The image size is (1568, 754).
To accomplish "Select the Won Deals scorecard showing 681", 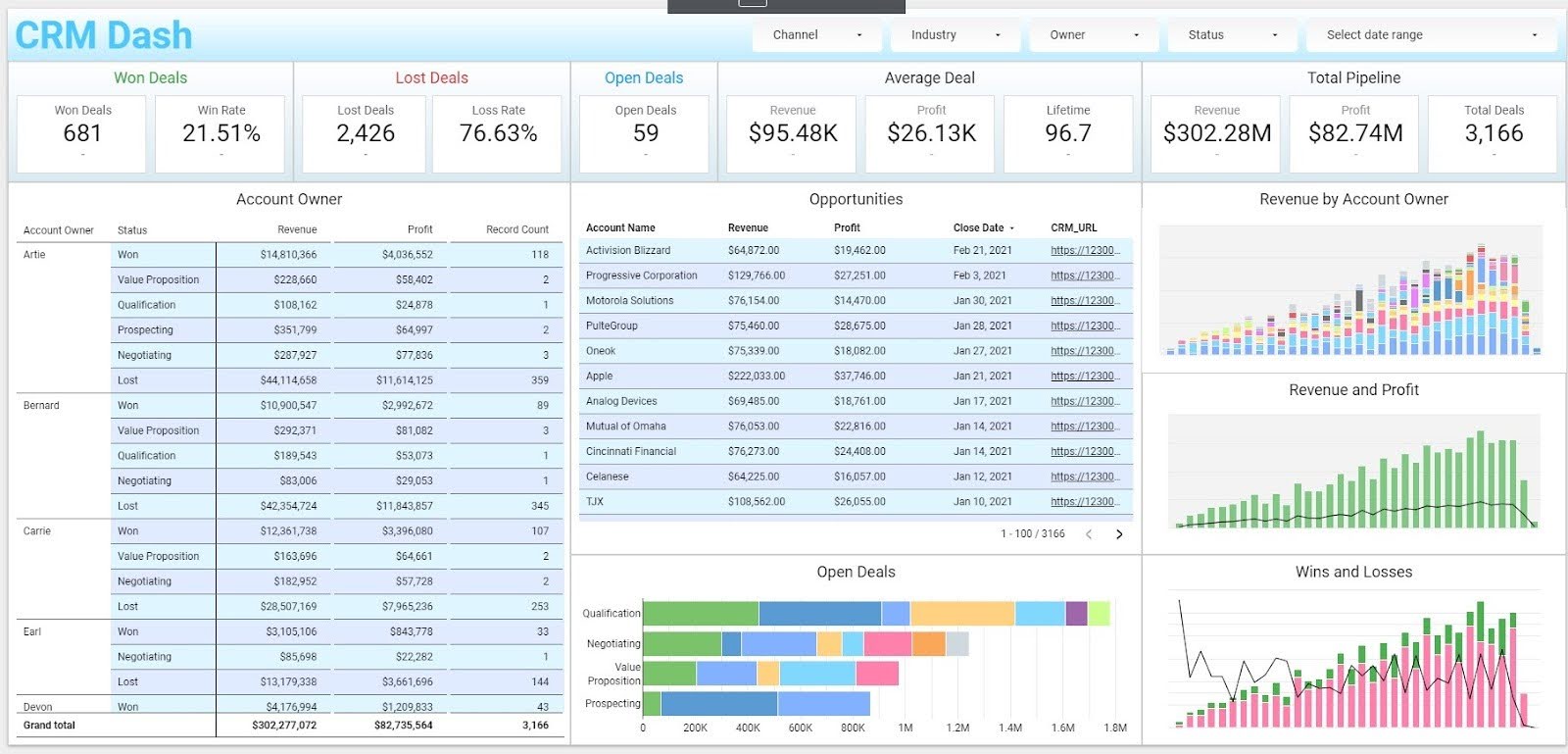I will click(x=82, y=134).
